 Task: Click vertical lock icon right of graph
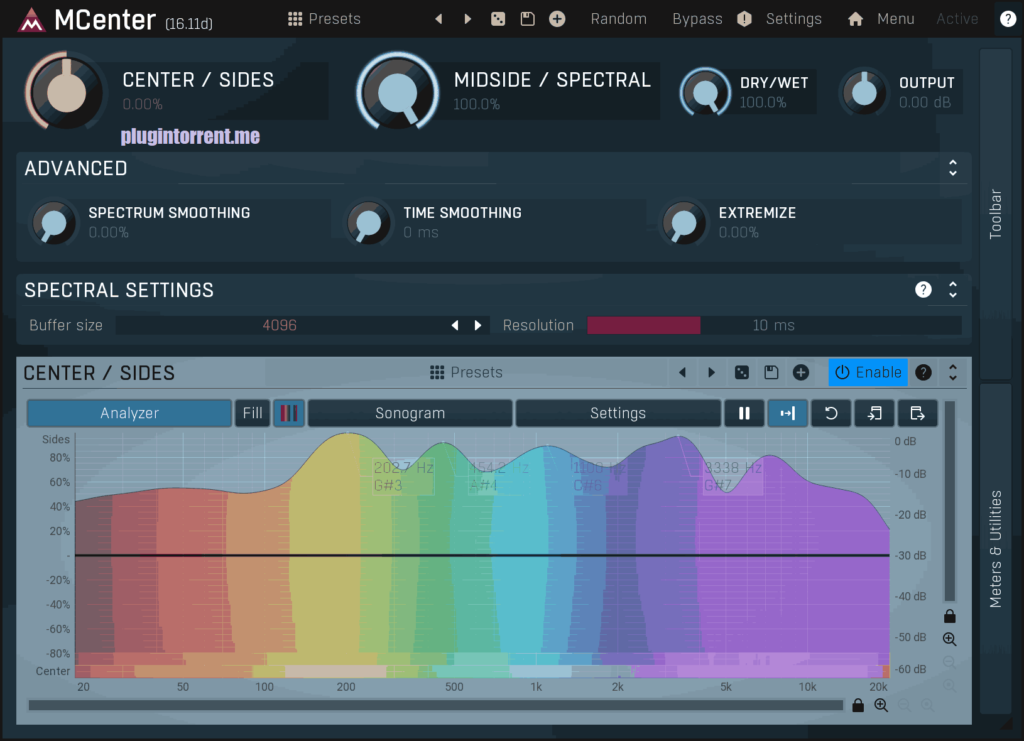(950, 616)
